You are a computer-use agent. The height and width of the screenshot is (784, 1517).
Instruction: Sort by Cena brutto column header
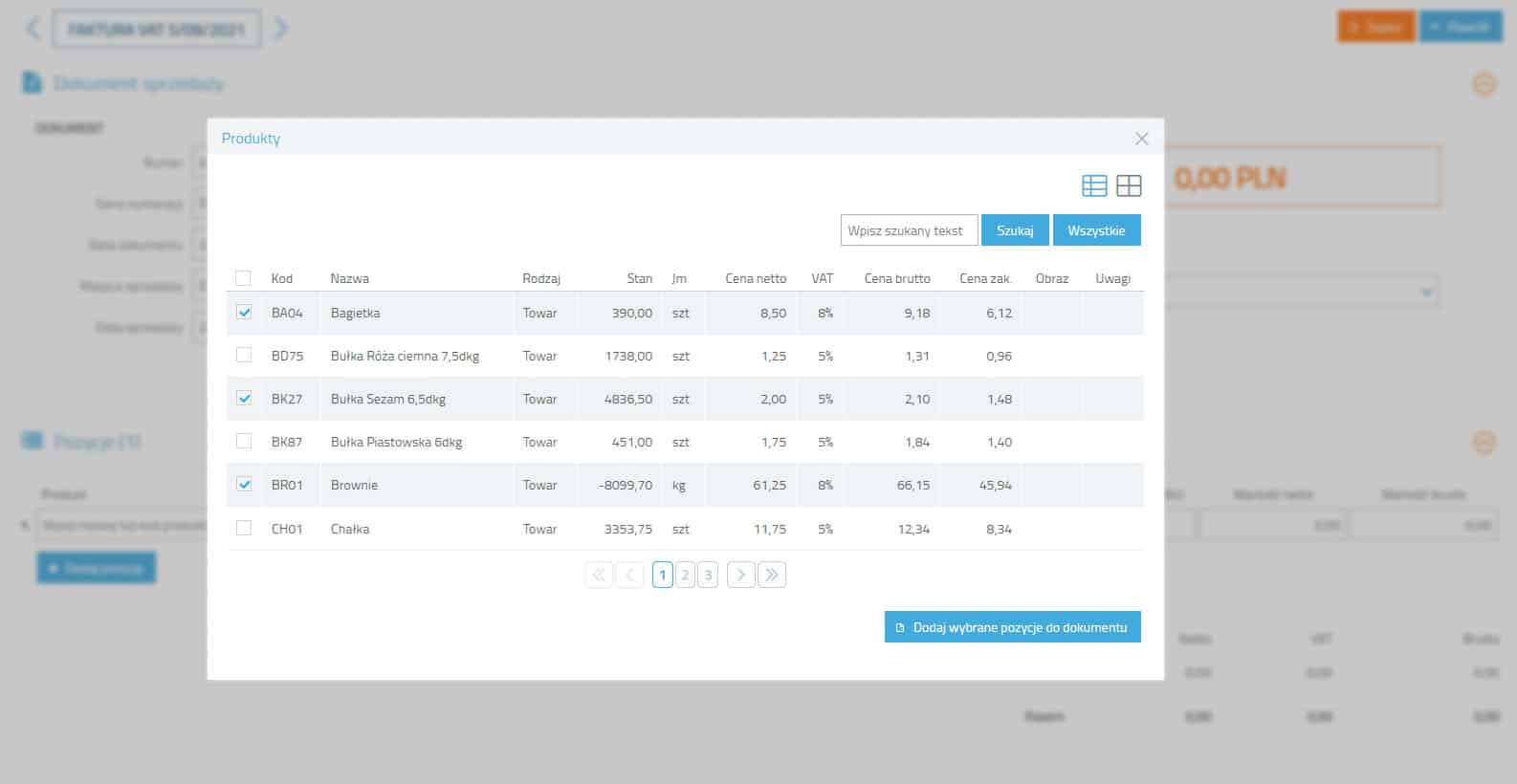point(897,278)
